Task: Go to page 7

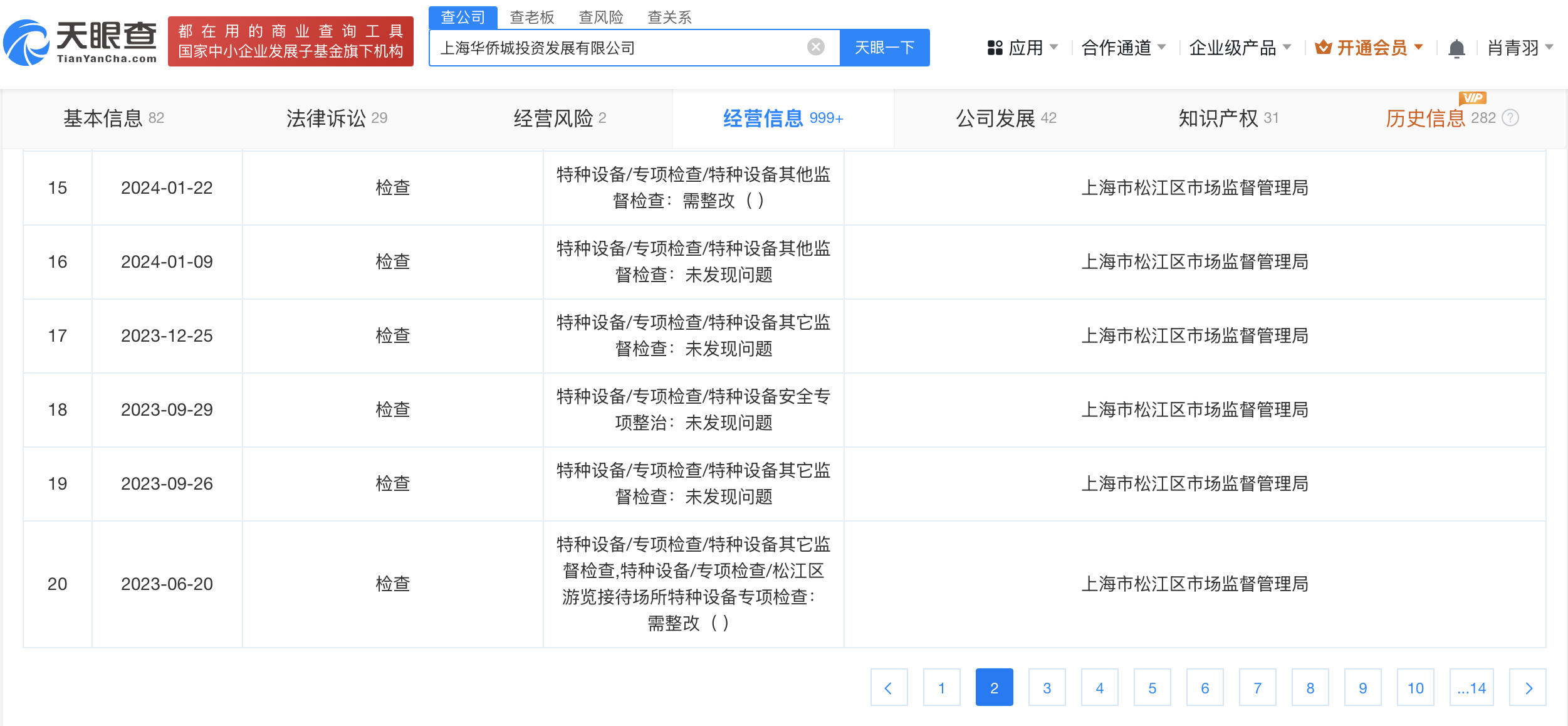Action: coord(1257,688)
